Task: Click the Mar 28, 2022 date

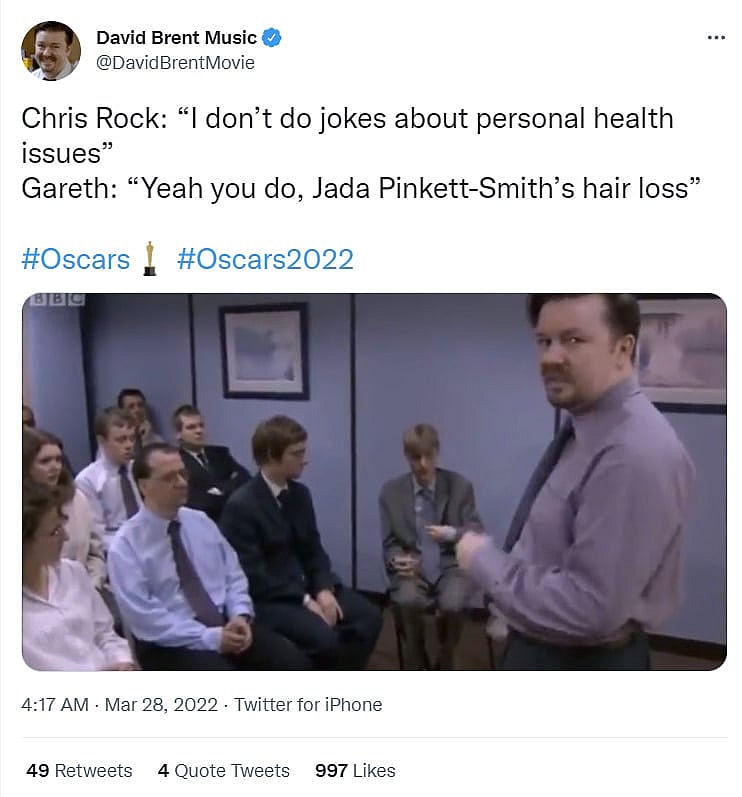Action: pyautogui.click(x=161, y=705)
